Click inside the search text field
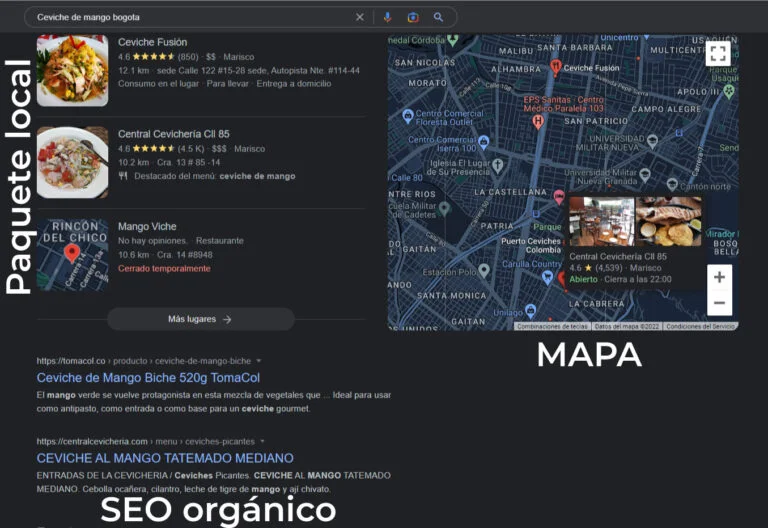This screenshot has width=768, height=528. coord(190,17)
